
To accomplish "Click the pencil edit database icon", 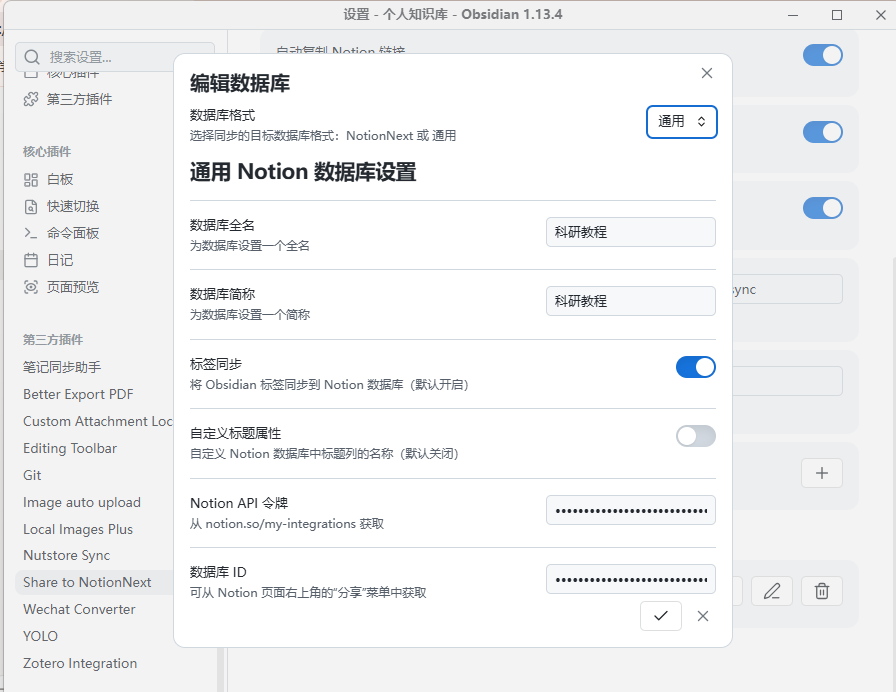I will coord(771,591).
